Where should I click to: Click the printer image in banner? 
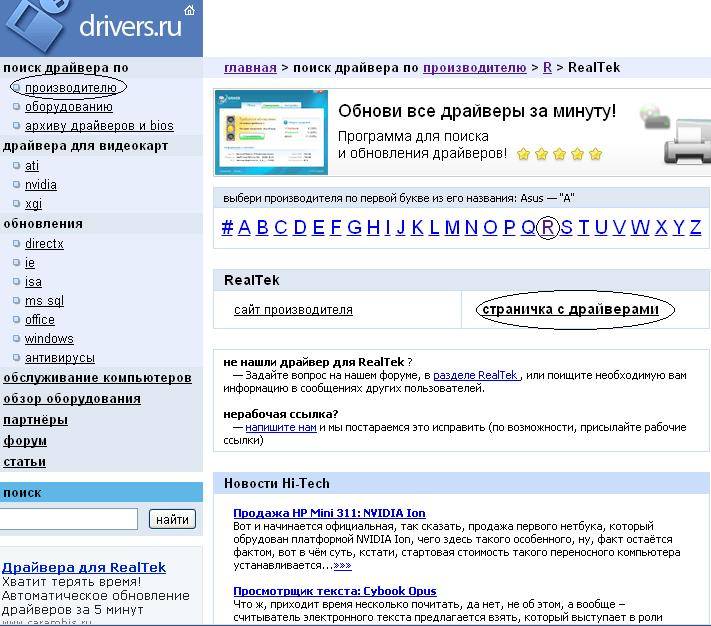point(687,141)
